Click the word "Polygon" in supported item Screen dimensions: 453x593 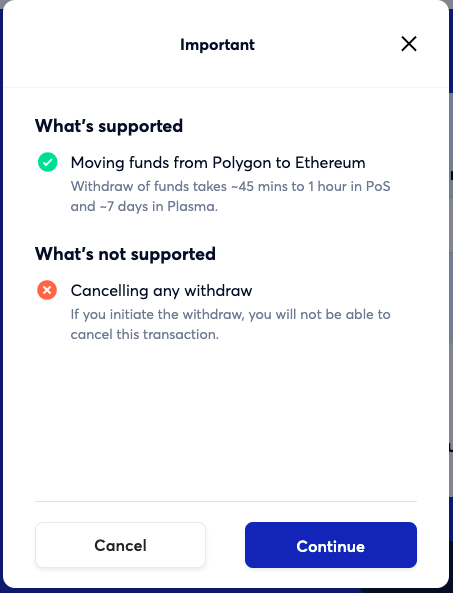click(x=242, y=163)
